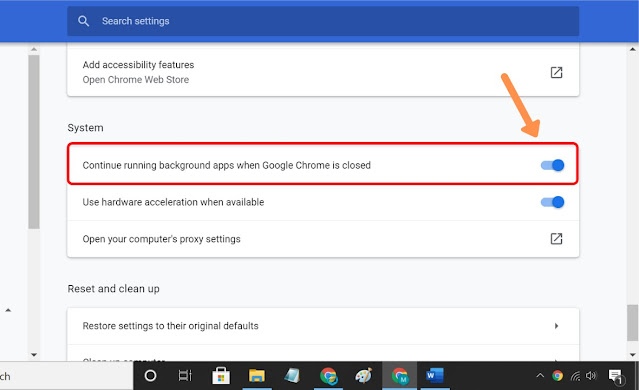Viewport: 639px width, 390px height.
Task: Click Restore settings to their original defaults text
Action: click(170, 326)
